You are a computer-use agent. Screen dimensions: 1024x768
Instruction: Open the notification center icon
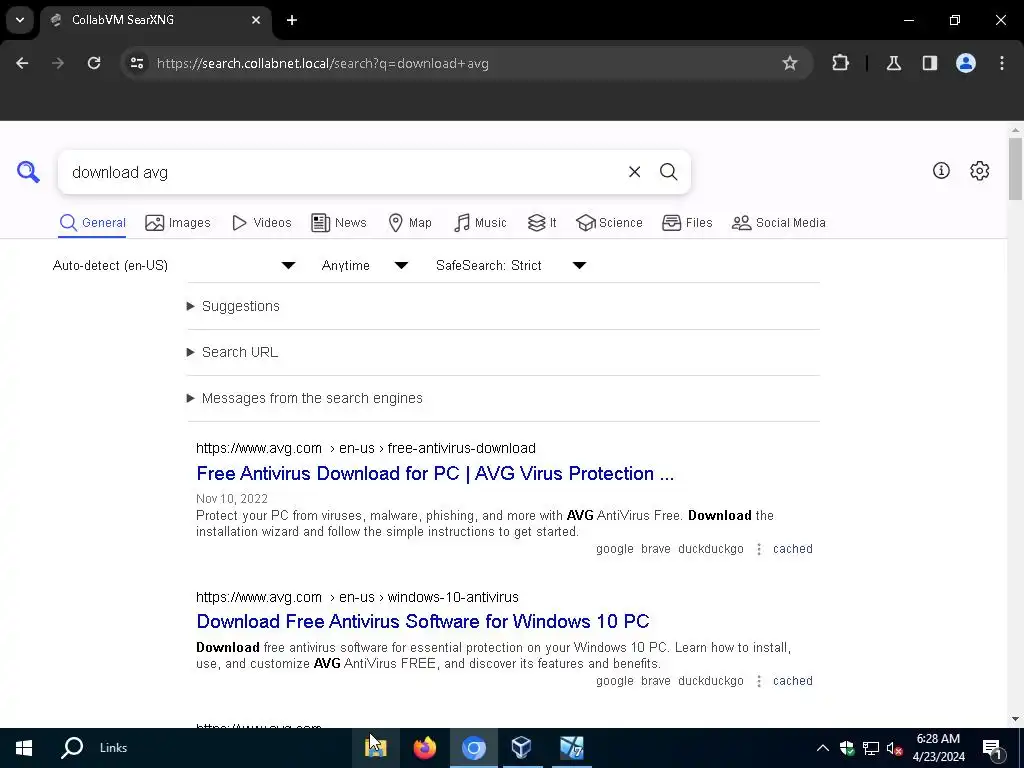click(993, 748)
